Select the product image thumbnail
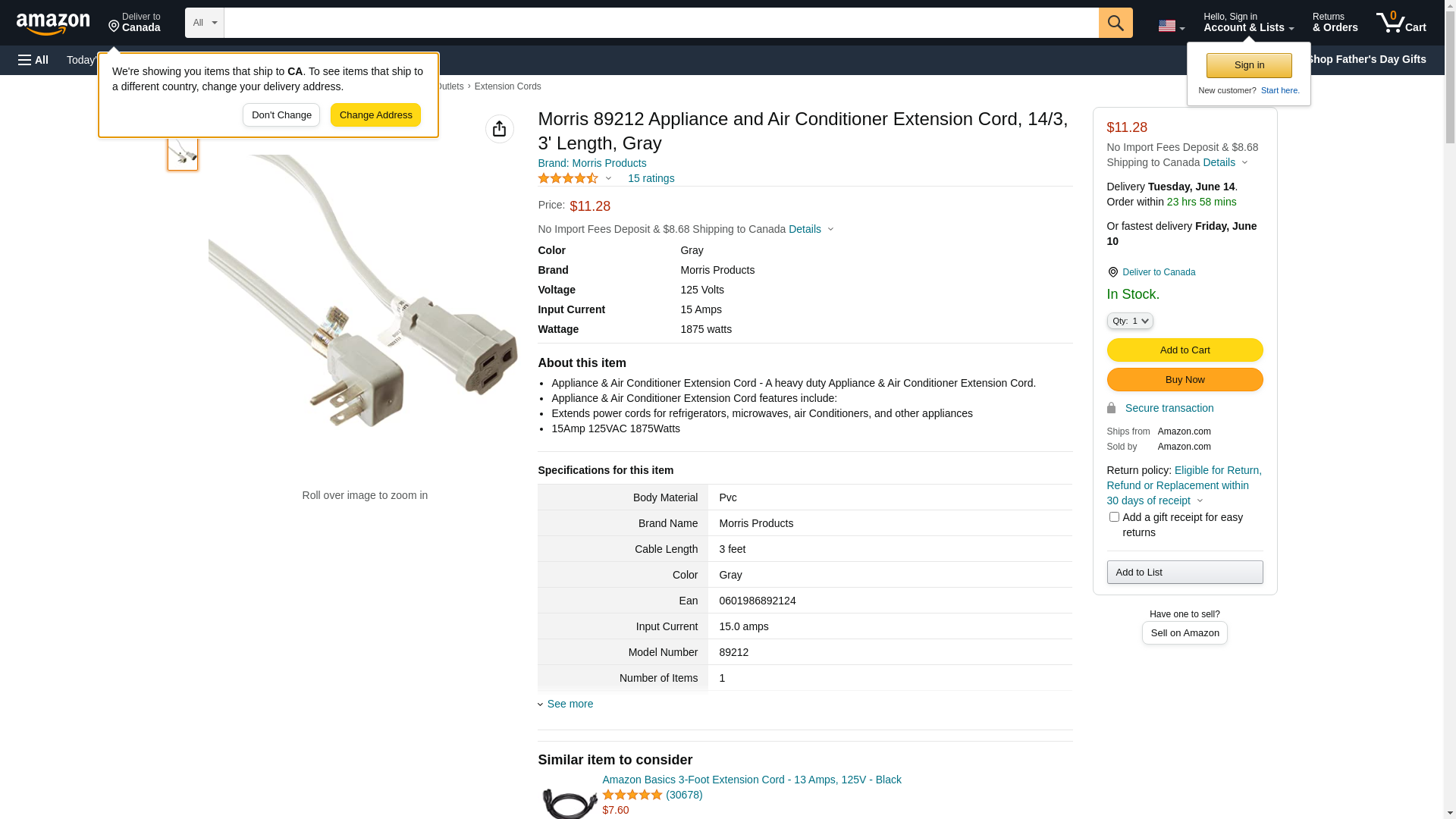Image resolution: width=1456 pixels, height=819 pixels. (x=183, y=154)
